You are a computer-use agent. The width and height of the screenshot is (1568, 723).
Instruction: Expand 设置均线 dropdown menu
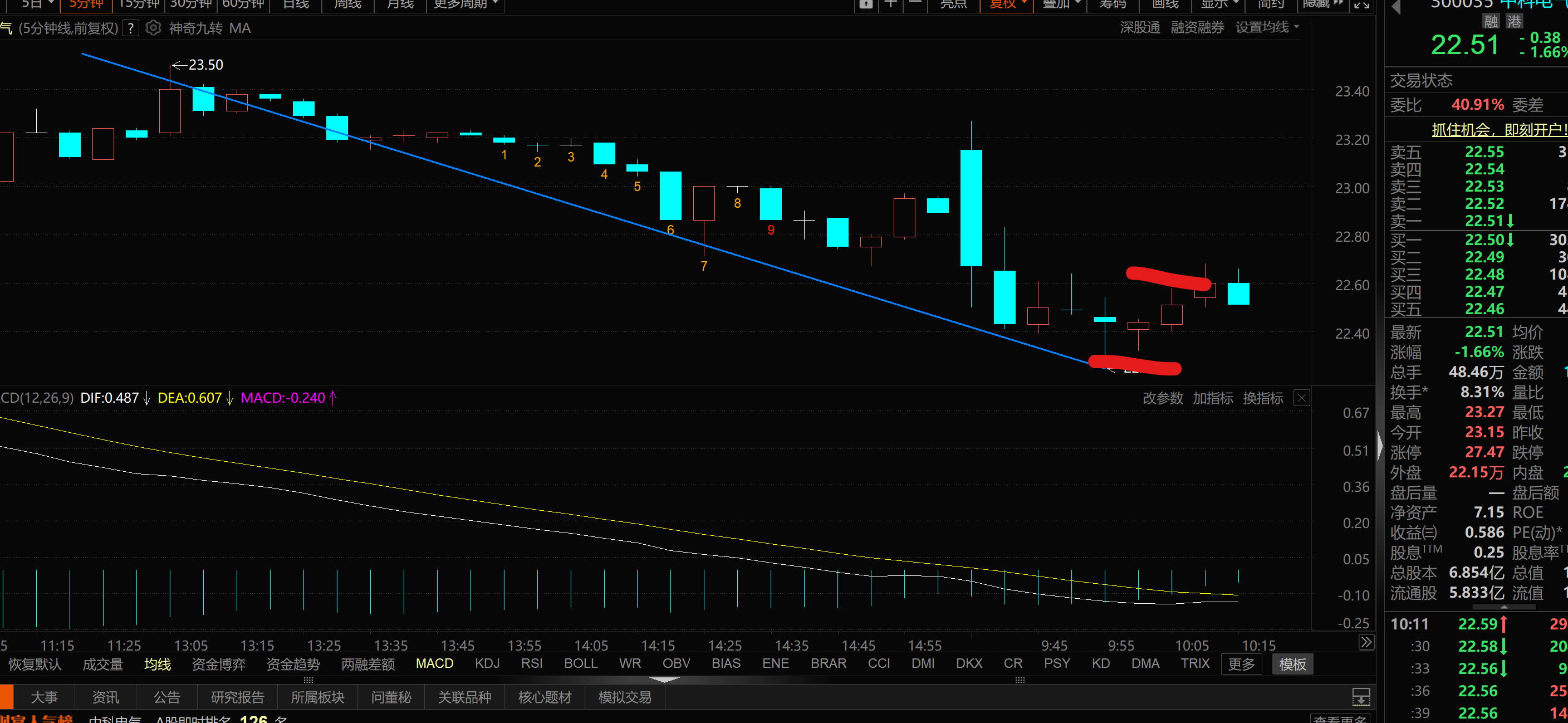pyautogui.click(x=1267, y=27)
